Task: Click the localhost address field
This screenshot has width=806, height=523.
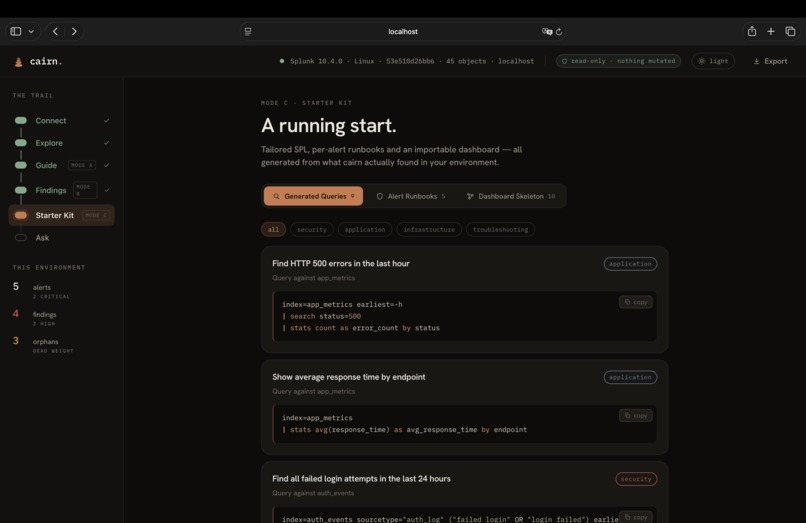Action: [x=403, y=31]
